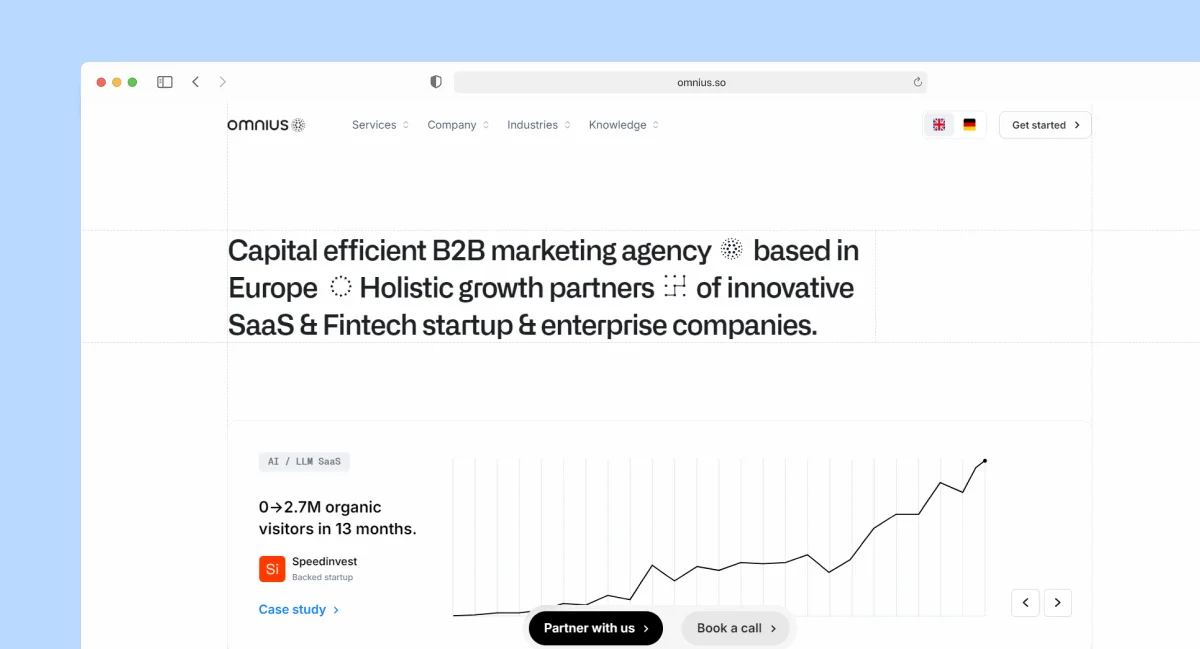Click the omnius.so address bar
The width and height of the screenshot is (1200, 649).
690,82
